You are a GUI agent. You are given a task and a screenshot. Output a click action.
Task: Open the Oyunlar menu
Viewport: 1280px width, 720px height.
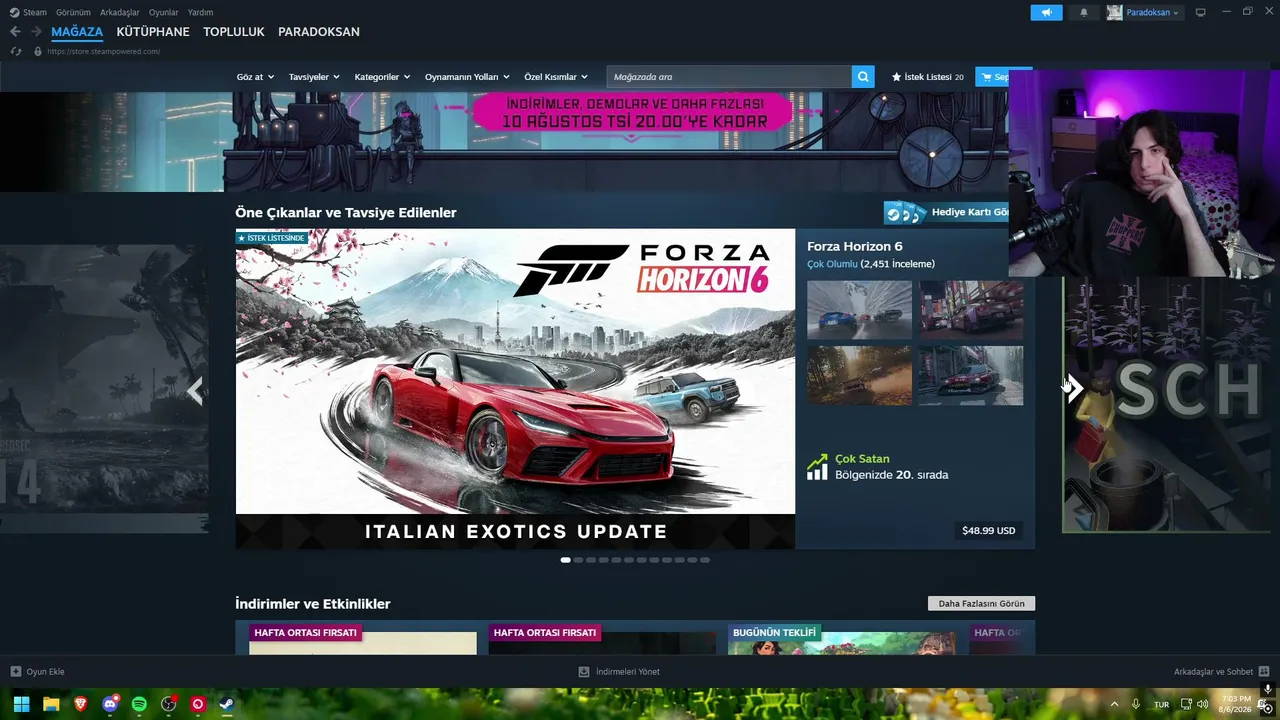tap(164, 12)
